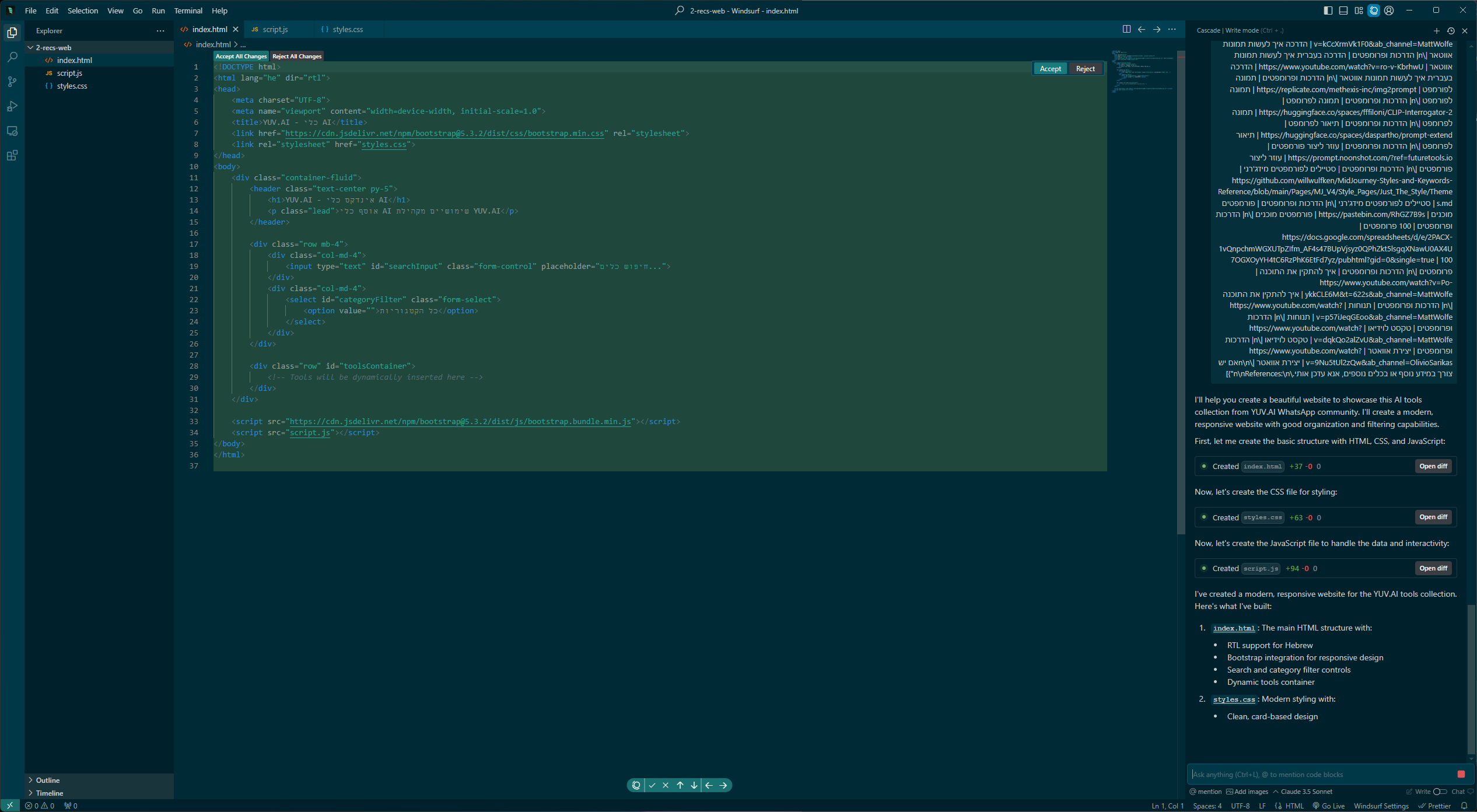Start a new Cascade conversation with plus icon
This screenshot has height=812, width=1477.
(1436, 30)
